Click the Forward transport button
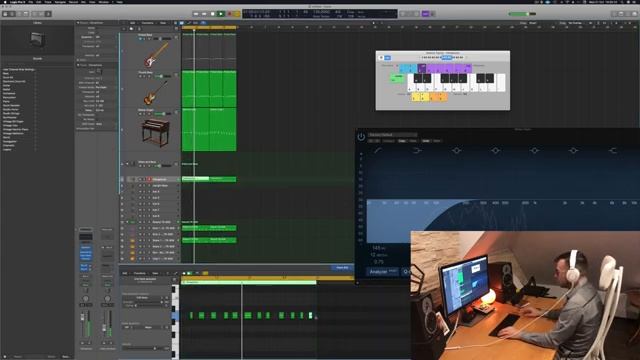 click(x=204, y=14)
